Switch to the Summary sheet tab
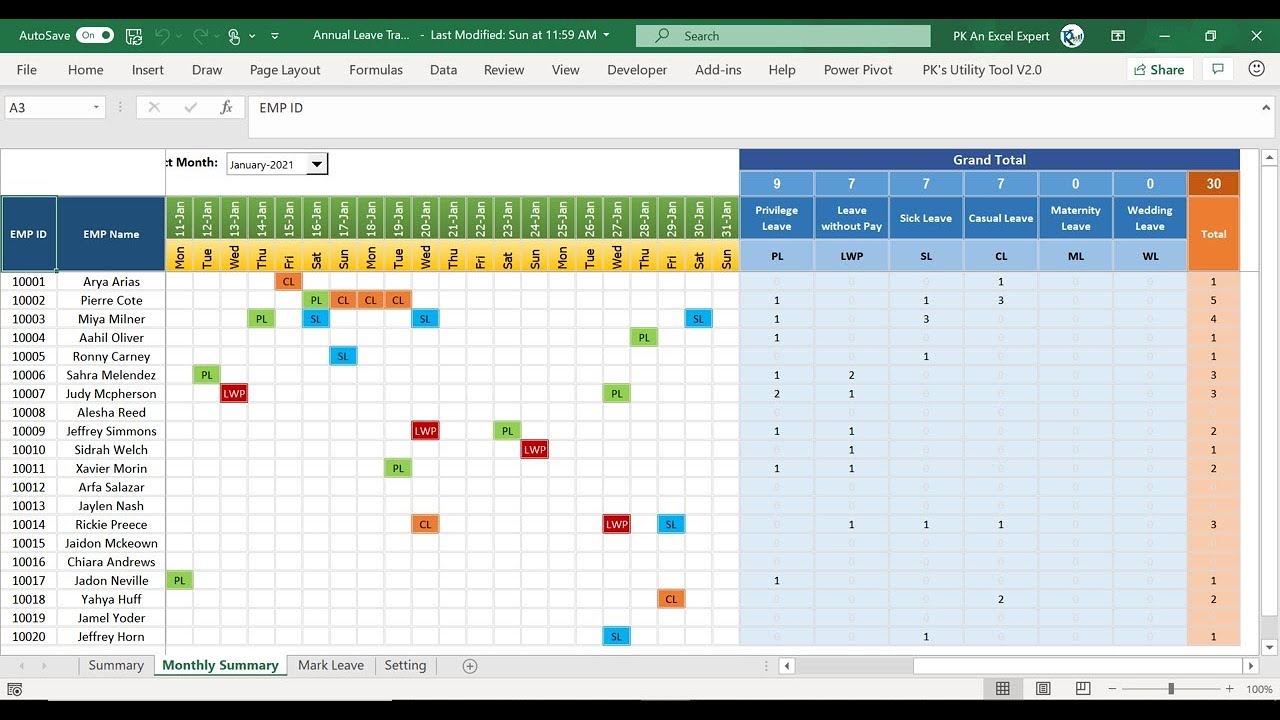This screenshot has width=1280, height=720. click(116, 666)
